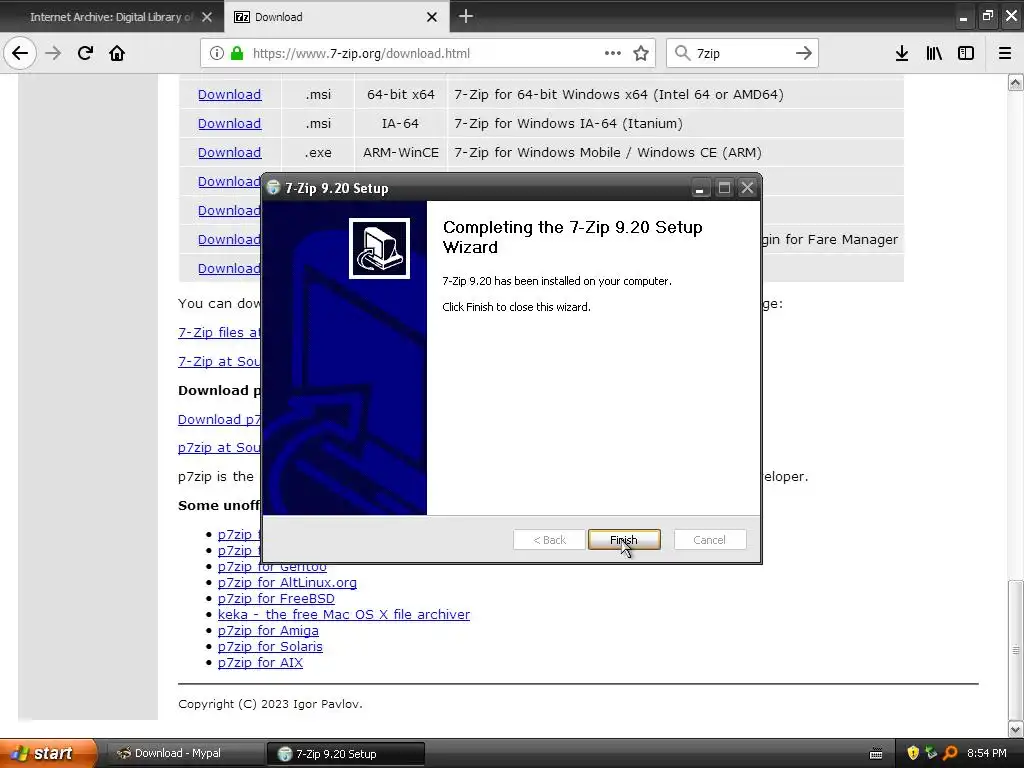Minimize the browser window
Image resolution: width=1024 pixels, height=768 pixels.
tap(963, 17)
